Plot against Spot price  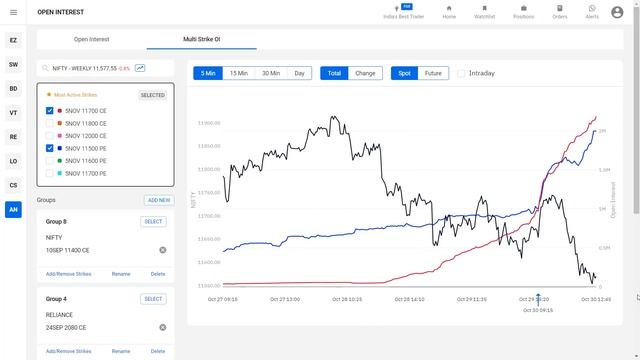[404, 73]
